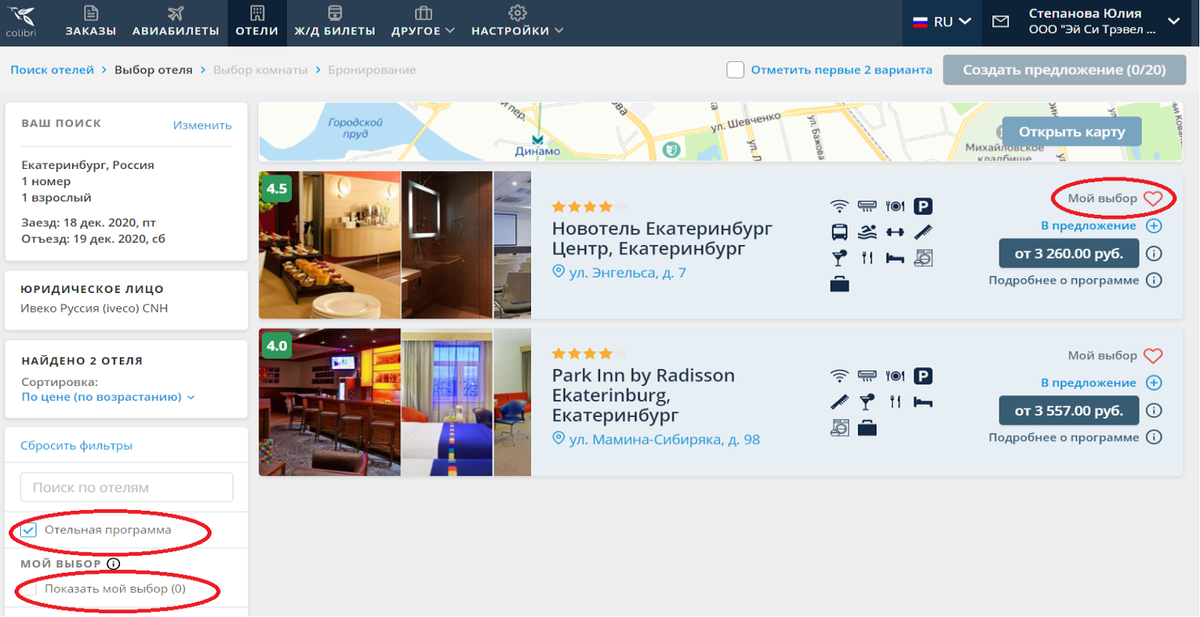Viewport: 1200px width, 617px height.
Task: Click Novotel shuttle bus icon
Action: [x=840, y=232]
